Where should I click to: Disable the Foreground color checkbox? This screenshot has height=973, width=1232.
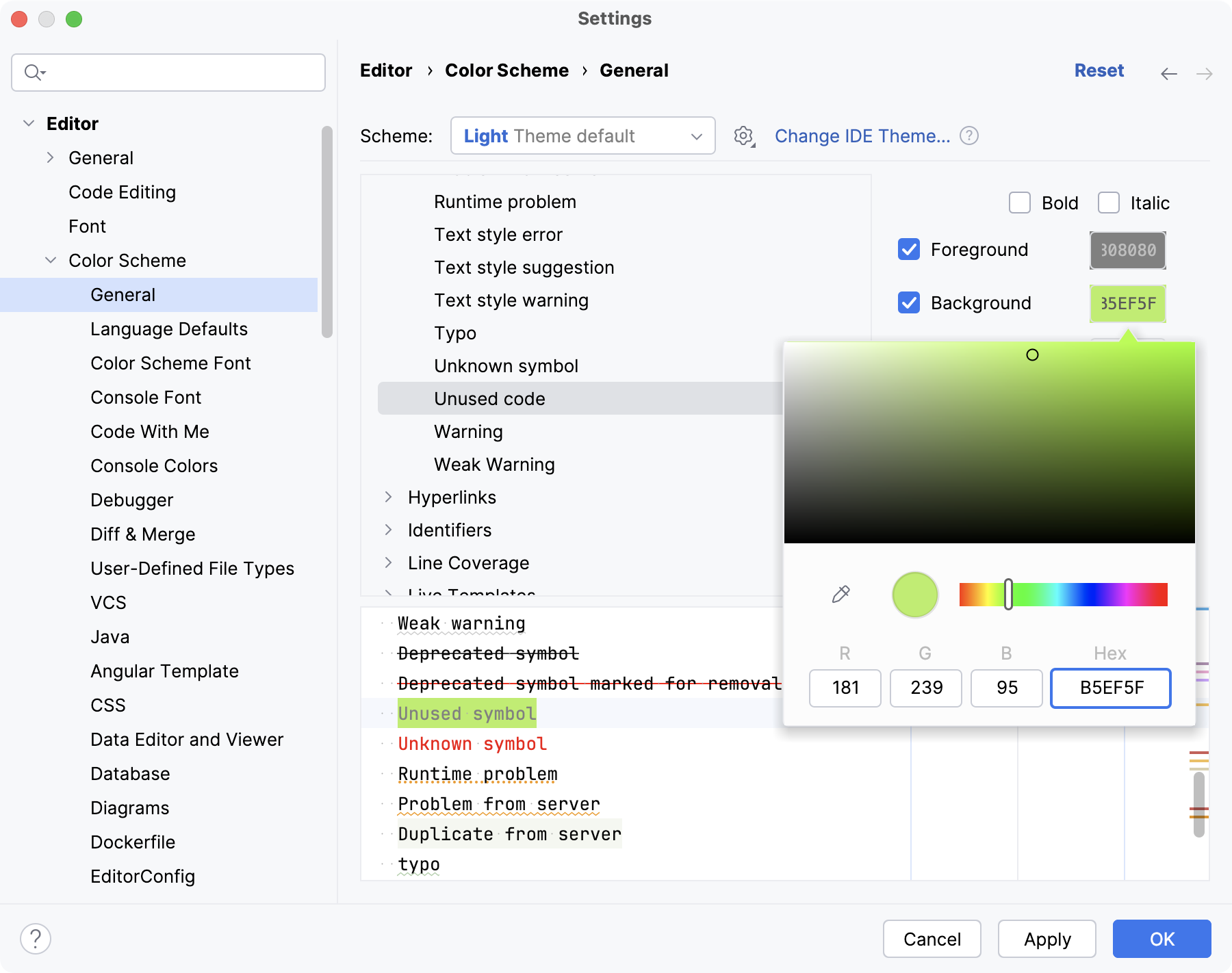[908, 249]
